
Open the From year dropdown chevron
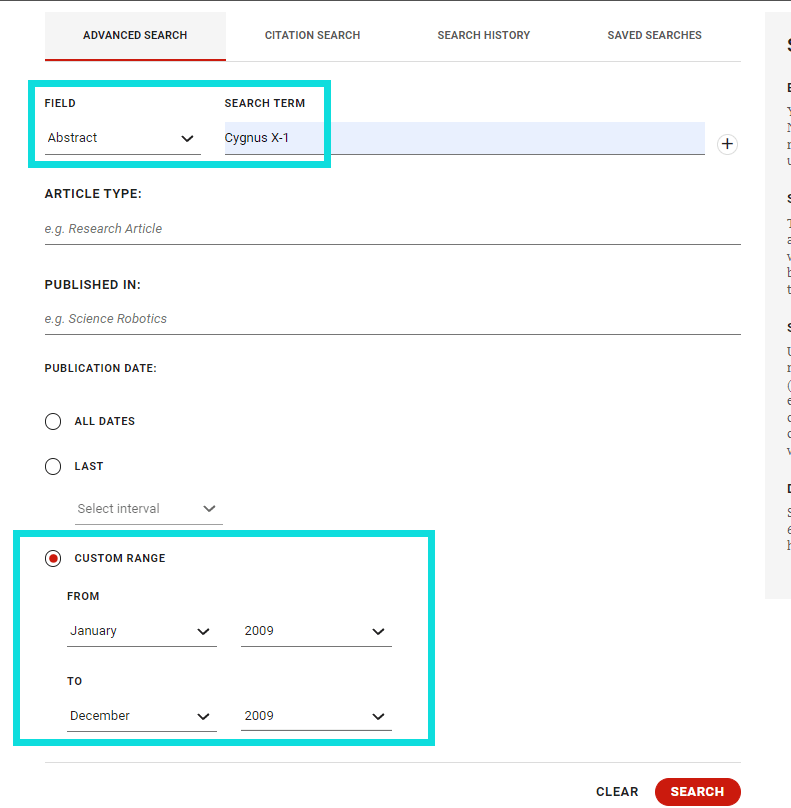click(378, 631)
